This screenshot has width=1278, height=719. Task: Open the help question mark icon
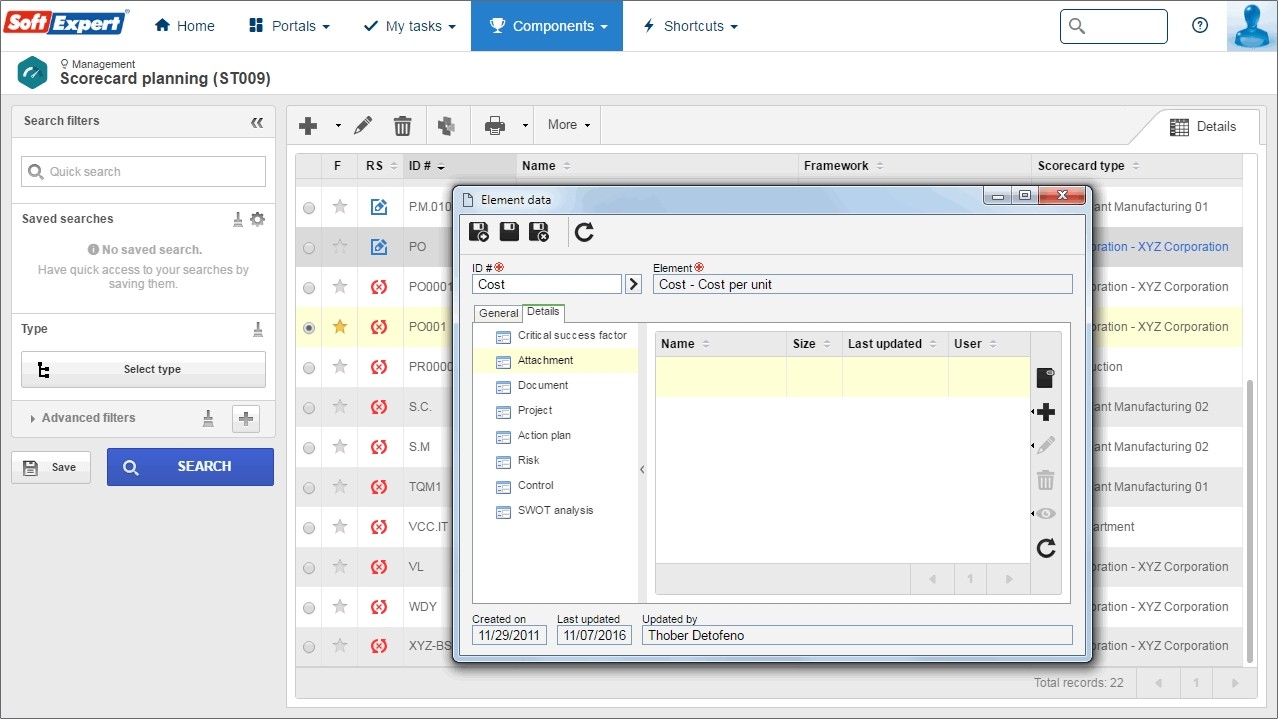[1200, 26]
